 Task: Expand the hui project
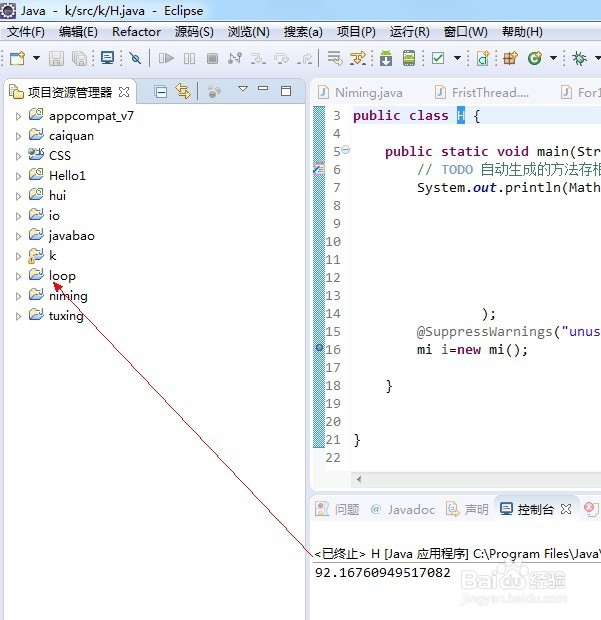tap(18, 196)
